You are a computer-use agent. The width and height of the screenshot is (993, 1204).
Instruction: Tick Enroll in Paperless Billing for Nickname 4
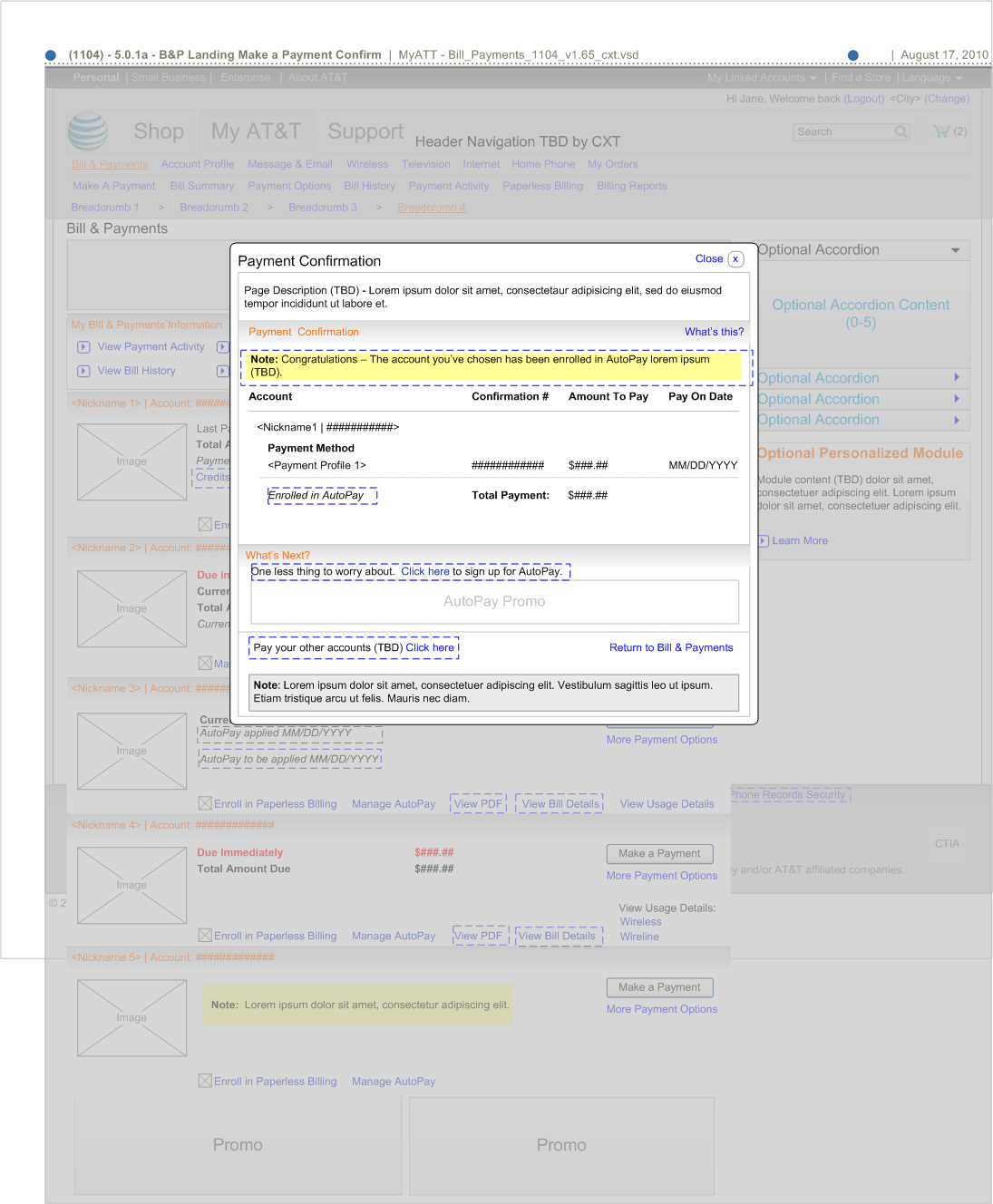(x=205, y=936)
